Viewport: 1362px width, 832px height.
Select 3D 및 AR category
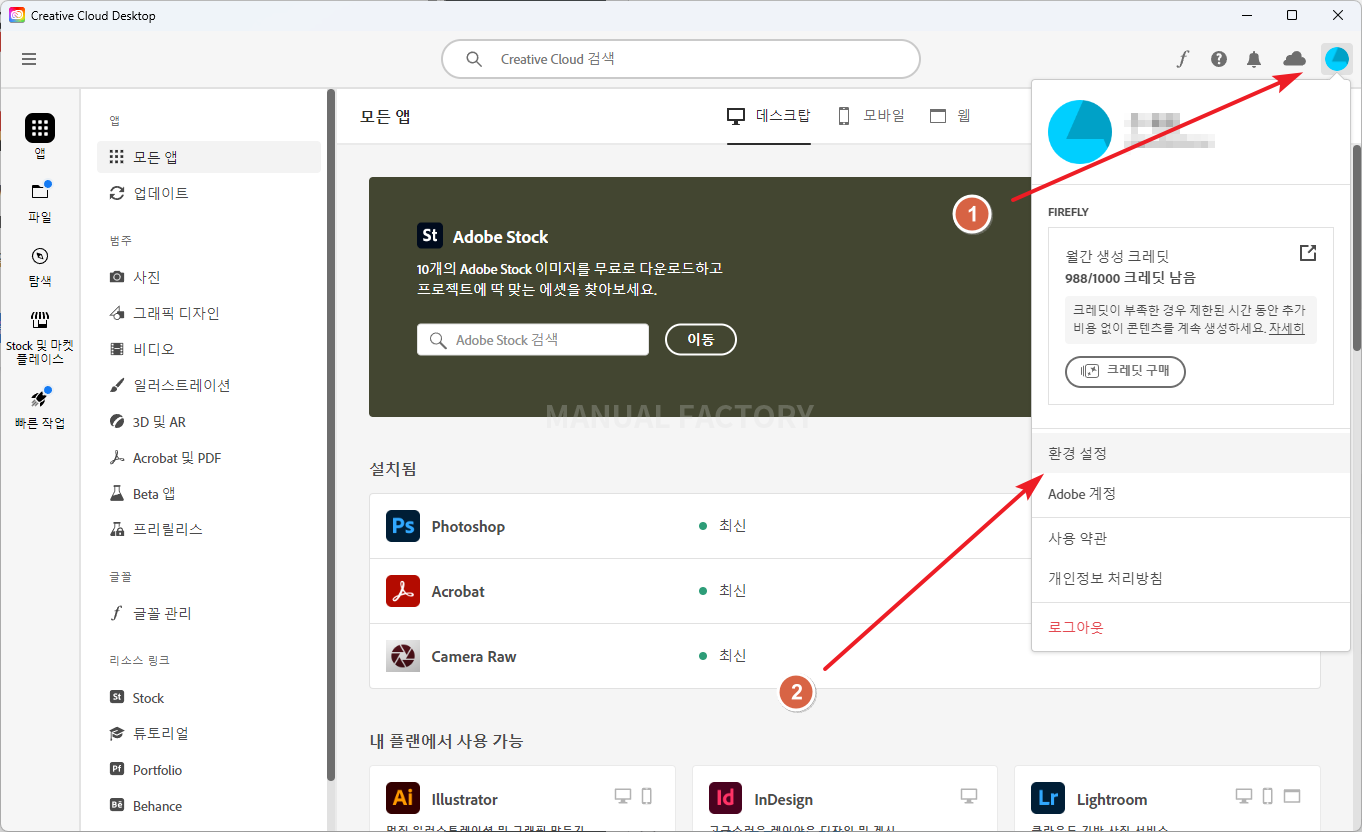pos(209,422)
